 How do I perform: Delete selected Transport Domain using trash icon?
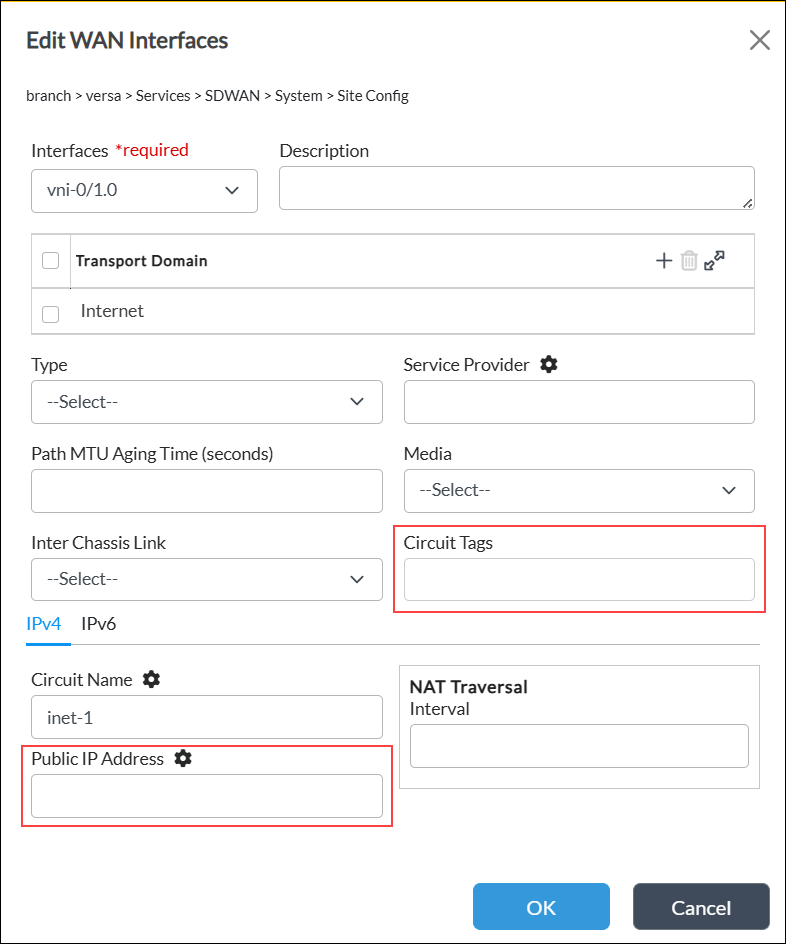coord(689,261)
